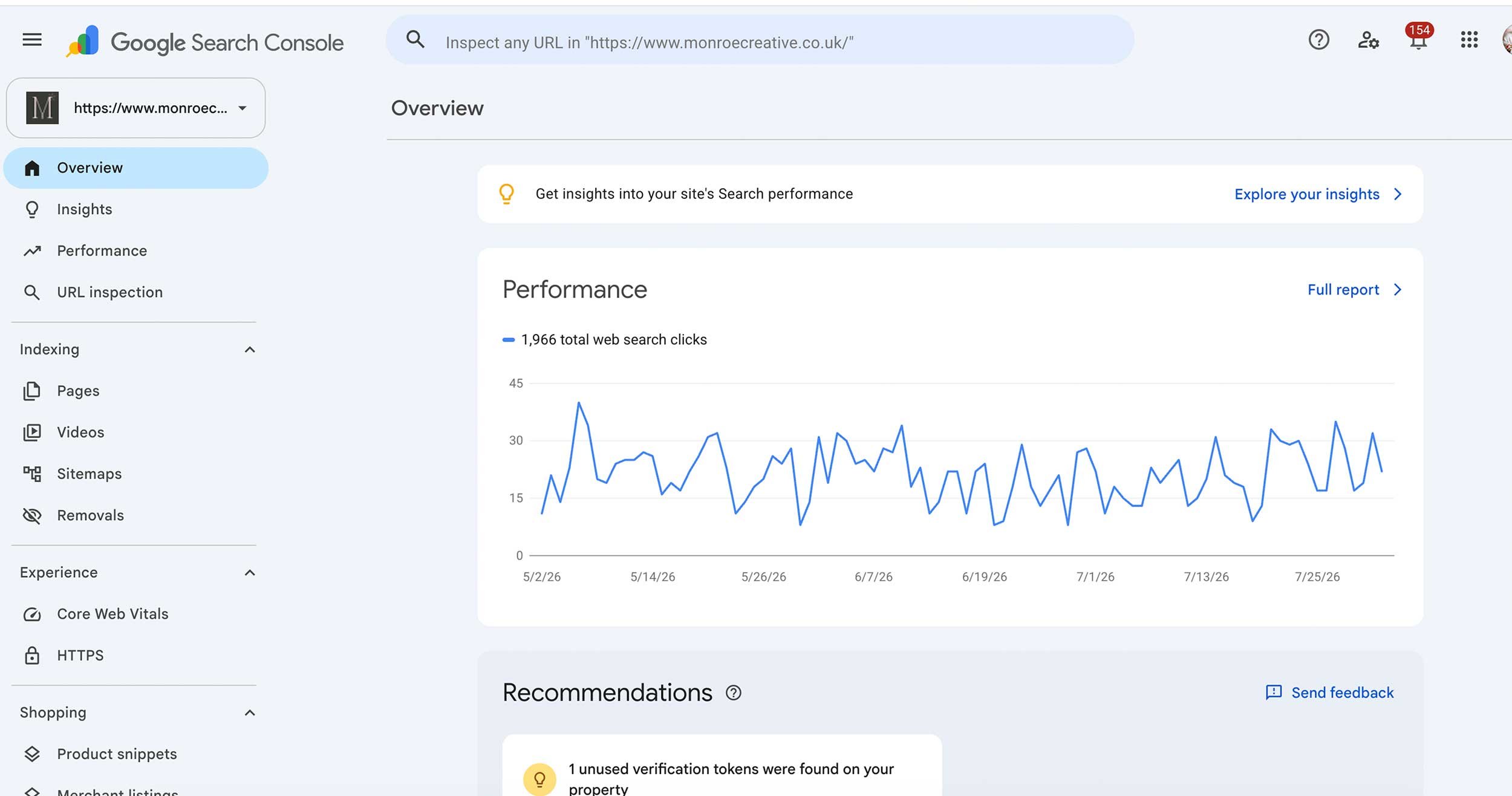Open the Full report link
The height and width of the screenshot is (796, 1512).
[1343, 290]
